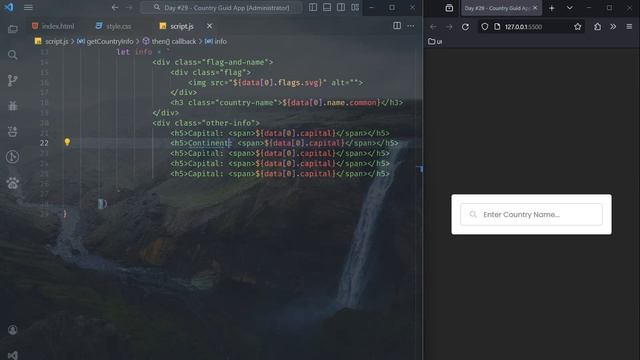This screenshot has height=360, width=640.
Task: Reload the browser page
Action: (x=465, y=27)
